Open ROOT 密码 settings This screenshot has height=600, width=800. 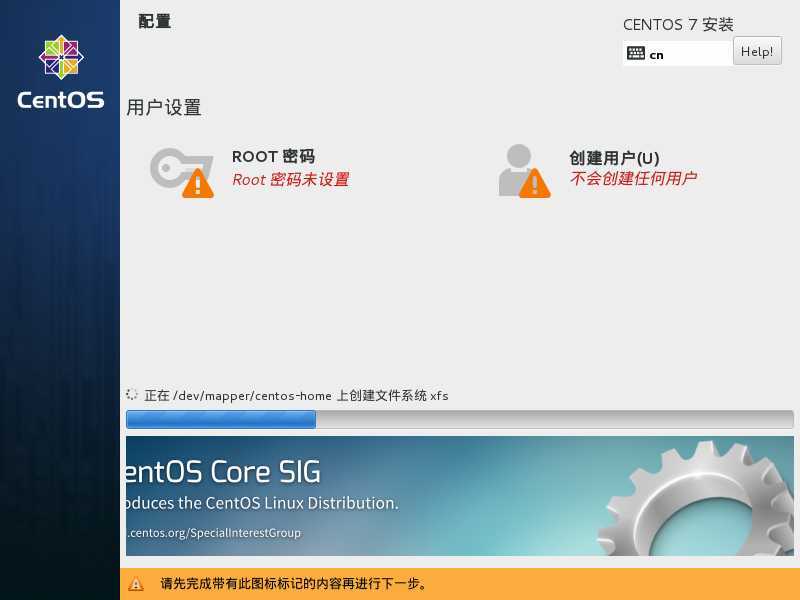tap(273, 156)
